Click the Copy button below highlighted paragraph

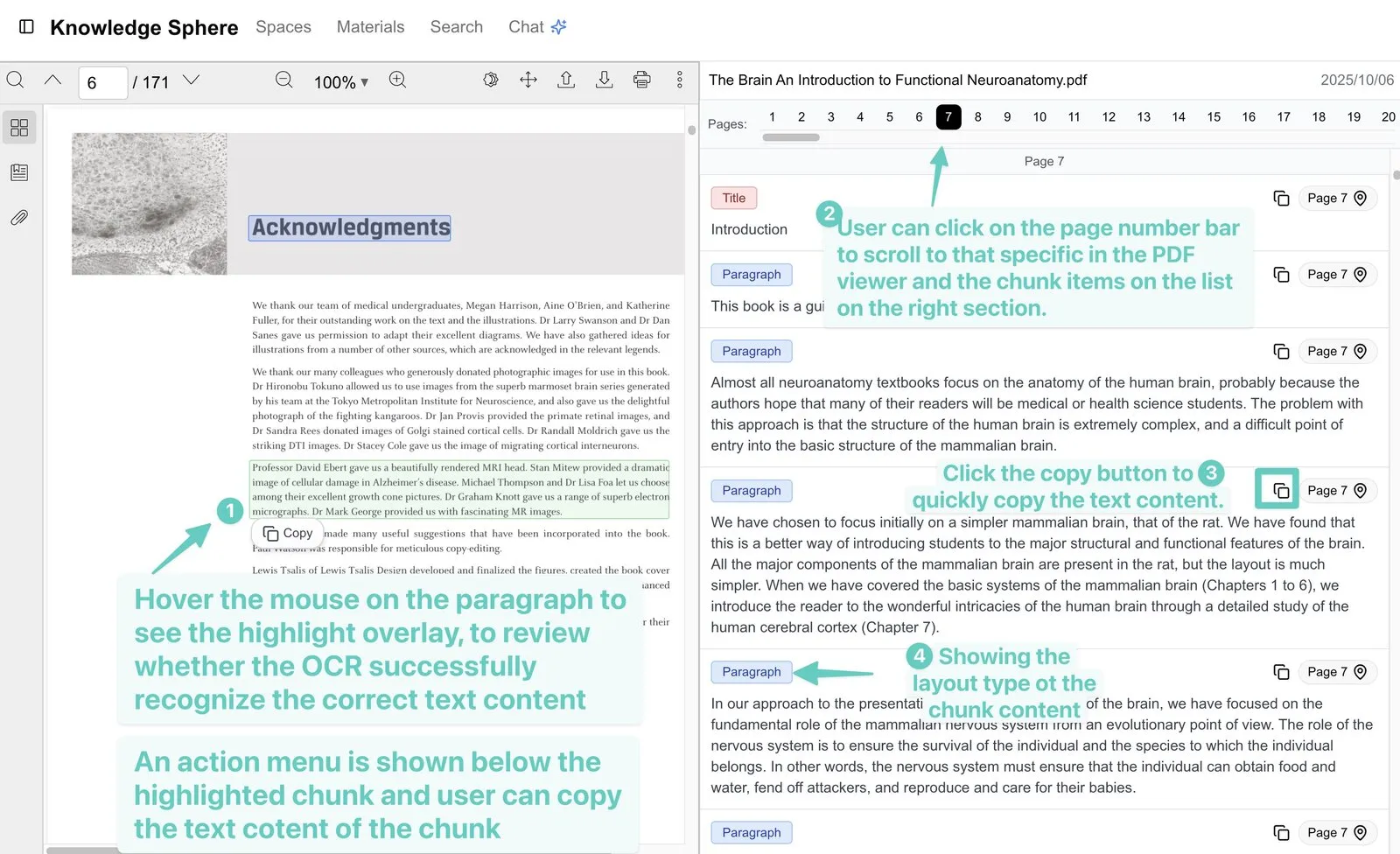pyautogui.click(x=288, y=533)
